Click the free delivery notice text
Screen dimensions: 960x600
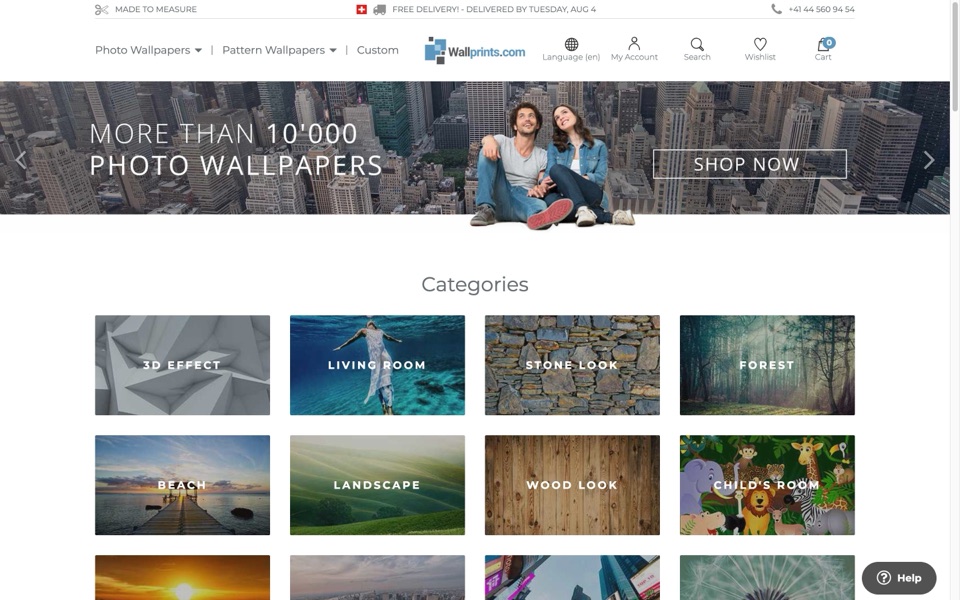(x=493, y=9)
